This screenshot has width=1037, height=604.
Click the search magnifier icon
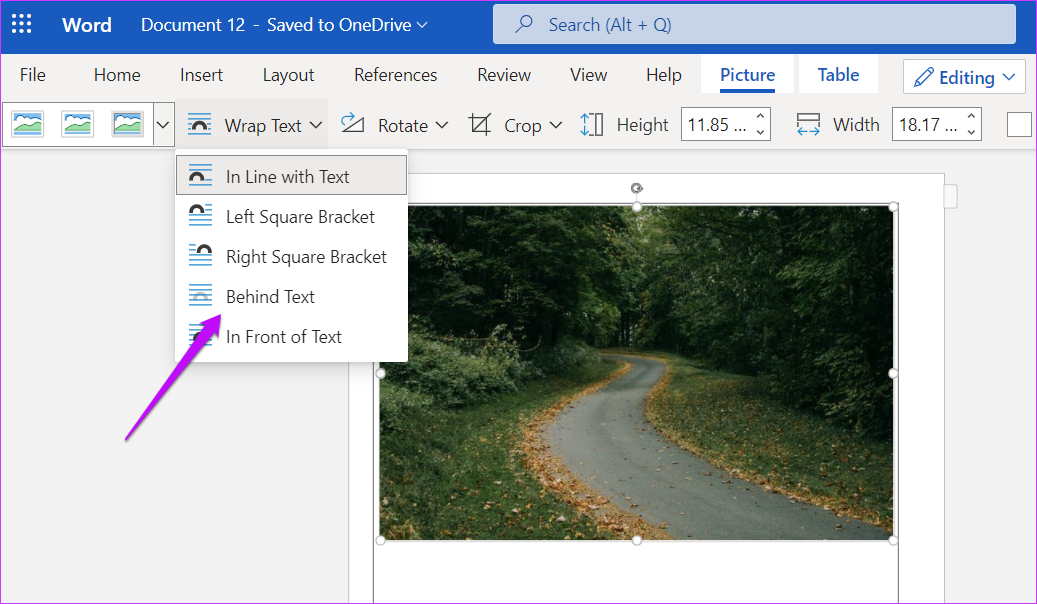point(524,23)
